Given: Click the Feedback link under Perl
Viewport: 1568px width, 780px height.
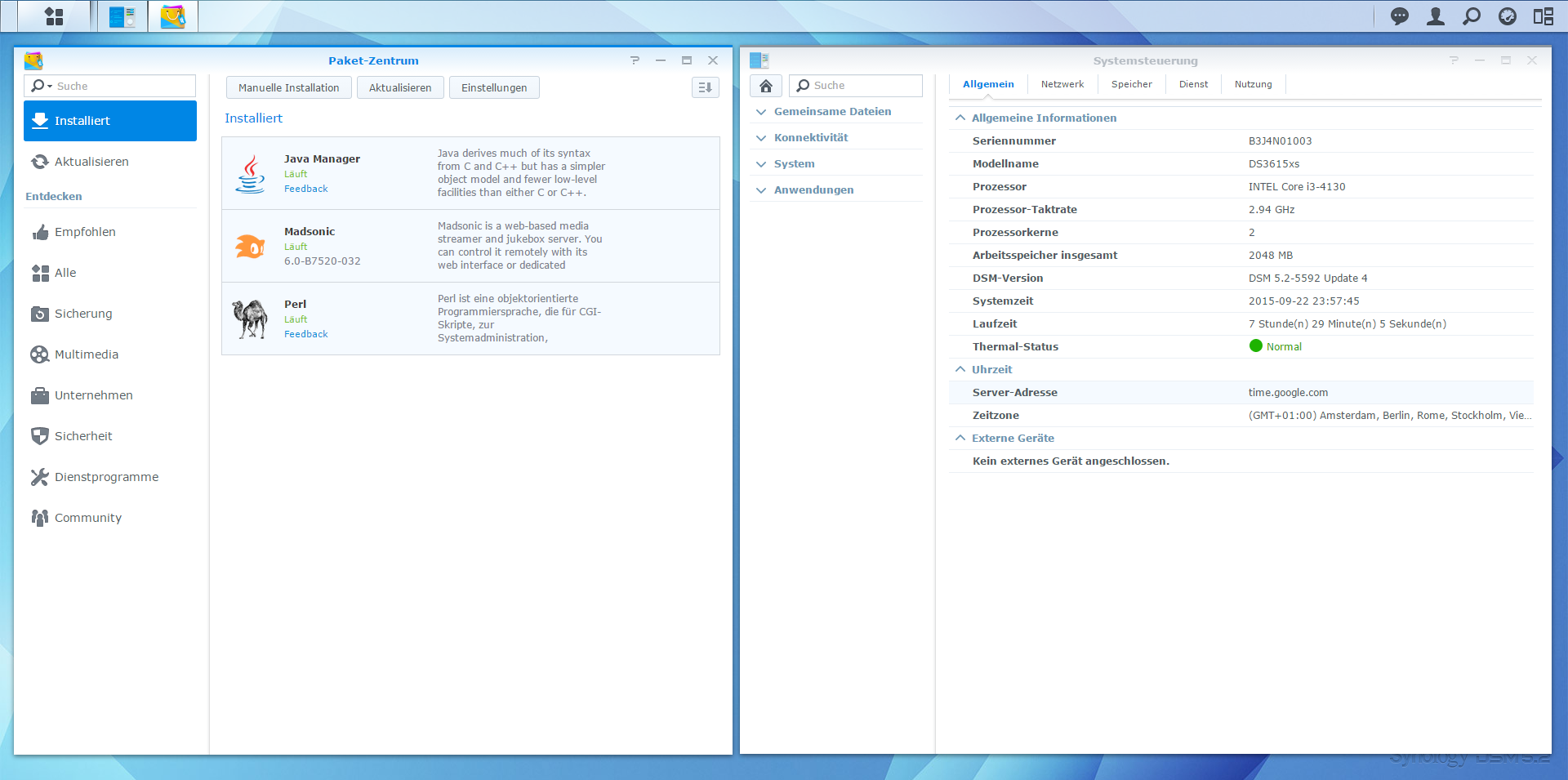Looking at the screenshot, I should pyautogui.click(x=305, y=334).
